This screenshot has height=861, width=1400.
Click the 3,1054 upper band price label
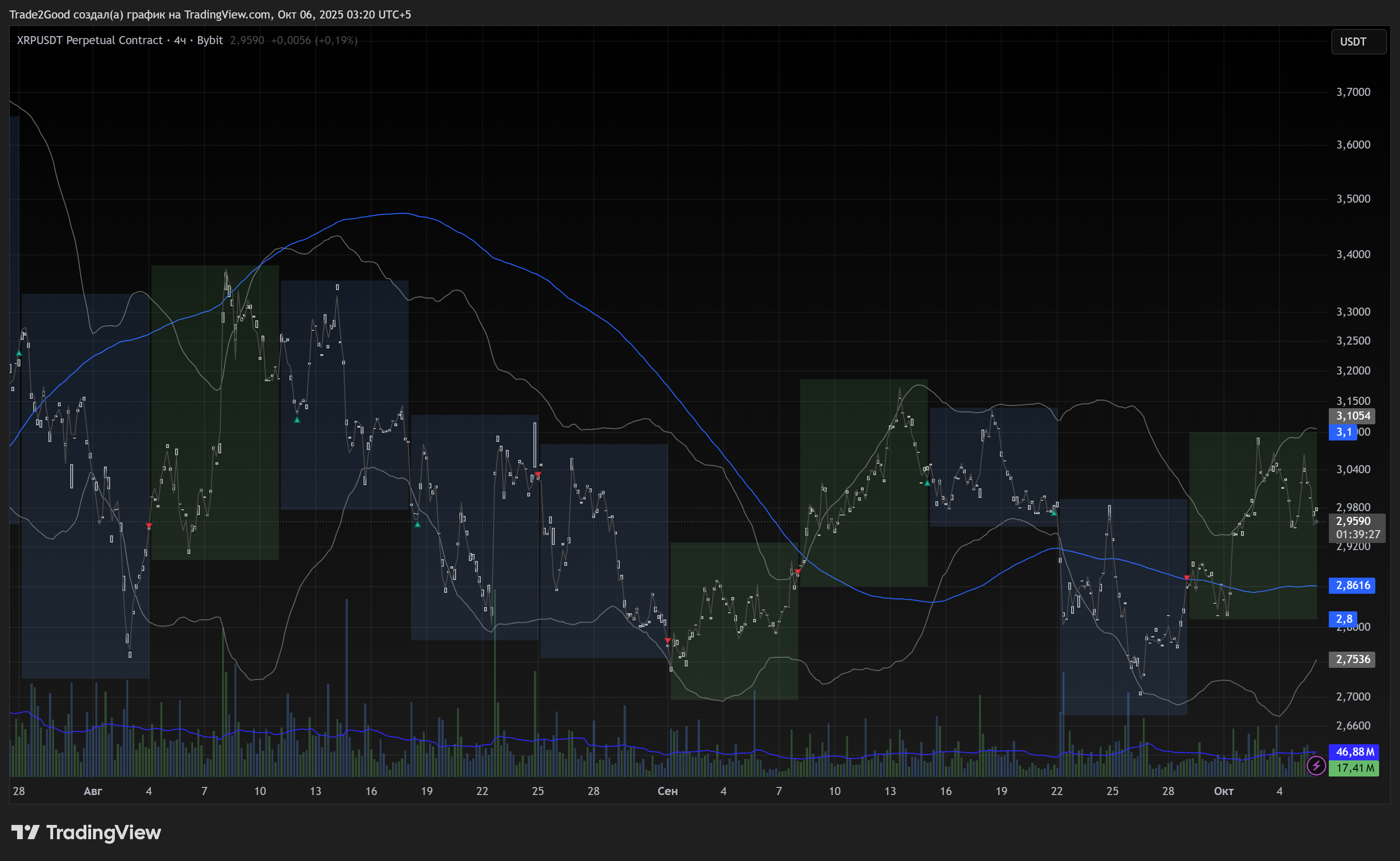1352,416
